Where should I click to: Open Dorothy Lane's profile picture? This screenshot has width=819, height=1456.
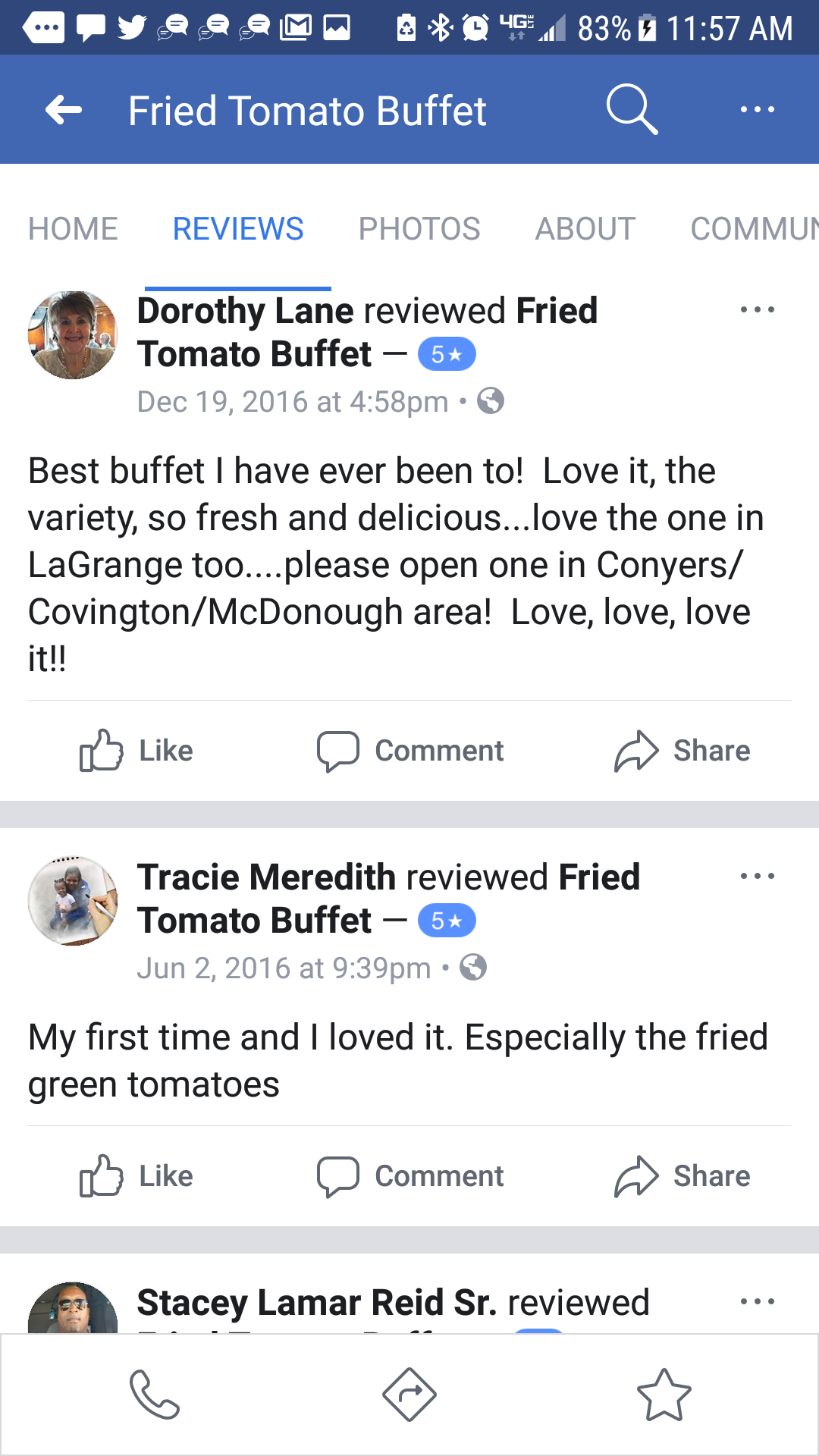[73, 335]
